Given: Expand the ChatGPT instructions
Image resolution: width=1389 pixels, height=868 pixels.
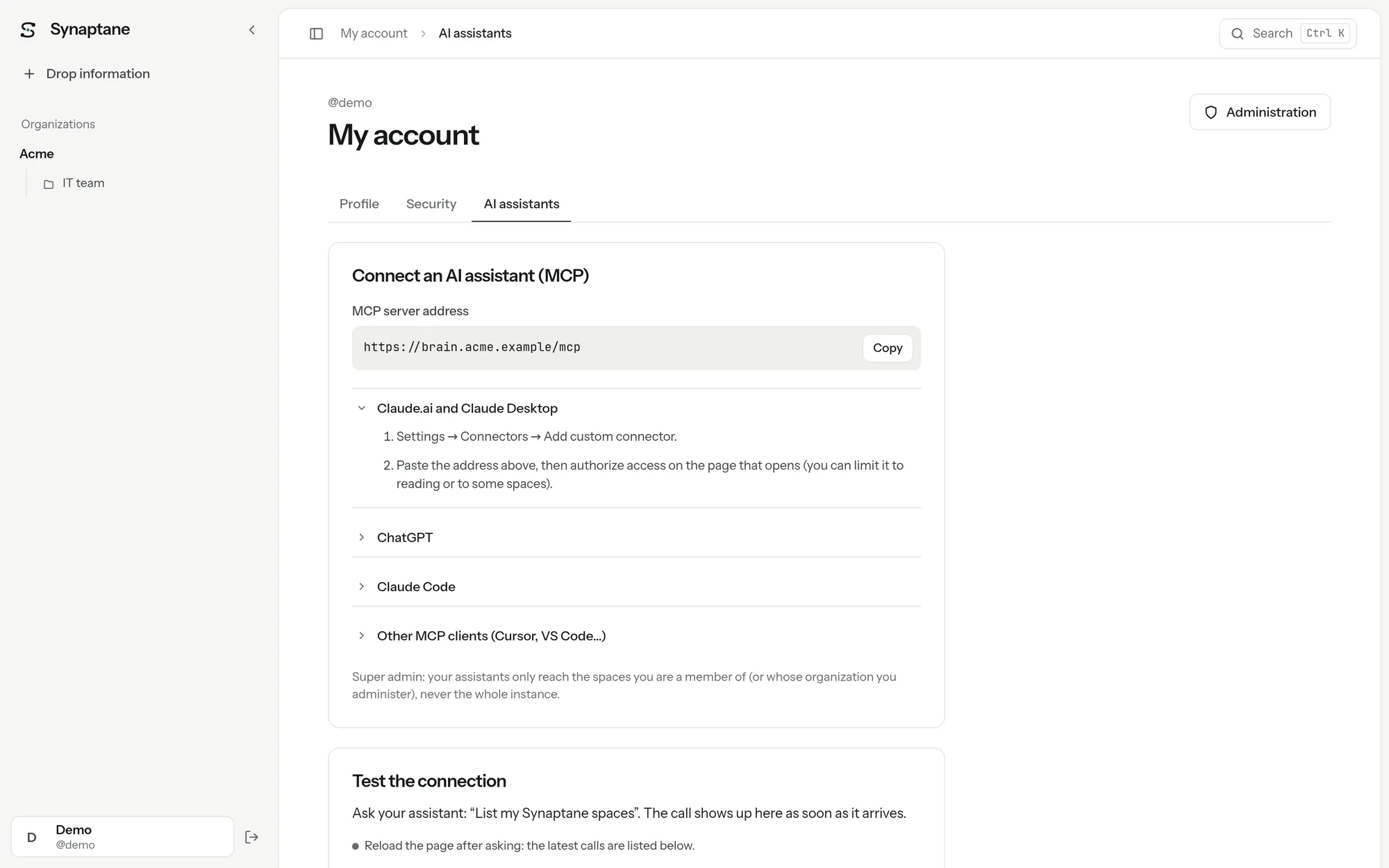Looking at the screenshot, I should 636,537.
